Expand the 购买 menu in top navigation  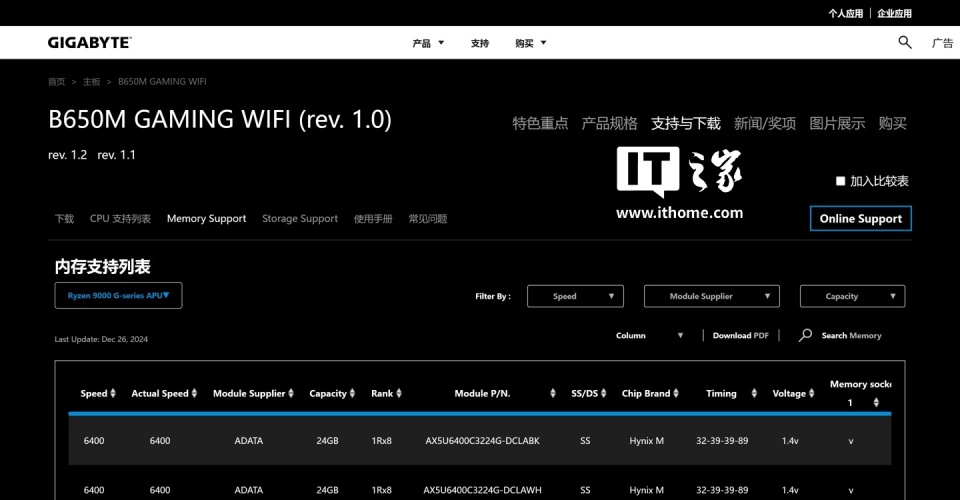530,43
